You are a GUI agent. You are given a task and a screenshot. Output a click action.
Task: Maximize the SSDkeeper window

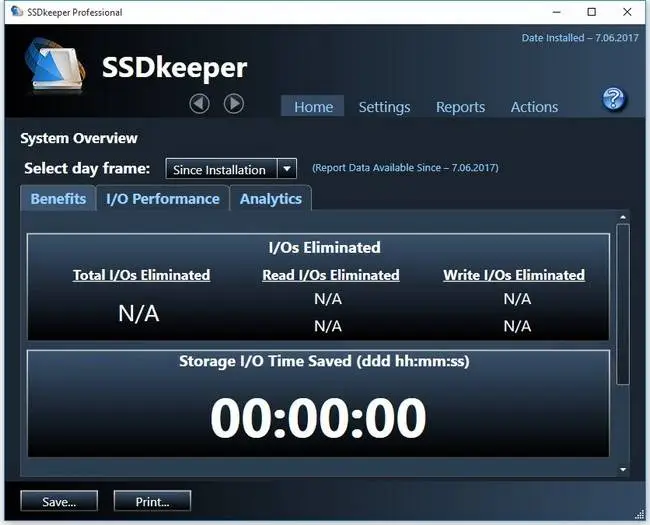click(x=592, y=12)
